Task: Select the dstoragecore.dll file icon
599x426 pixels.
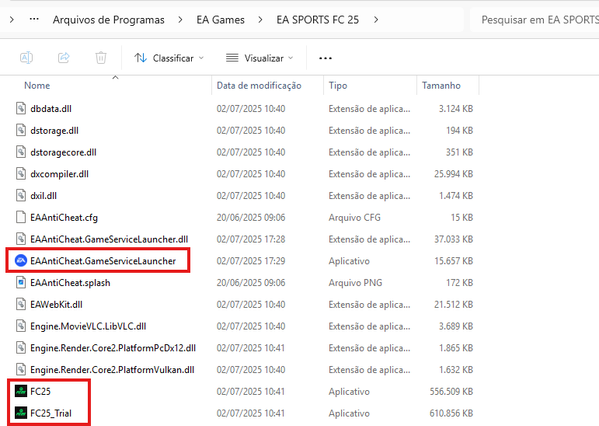Action: click(21, 152)
